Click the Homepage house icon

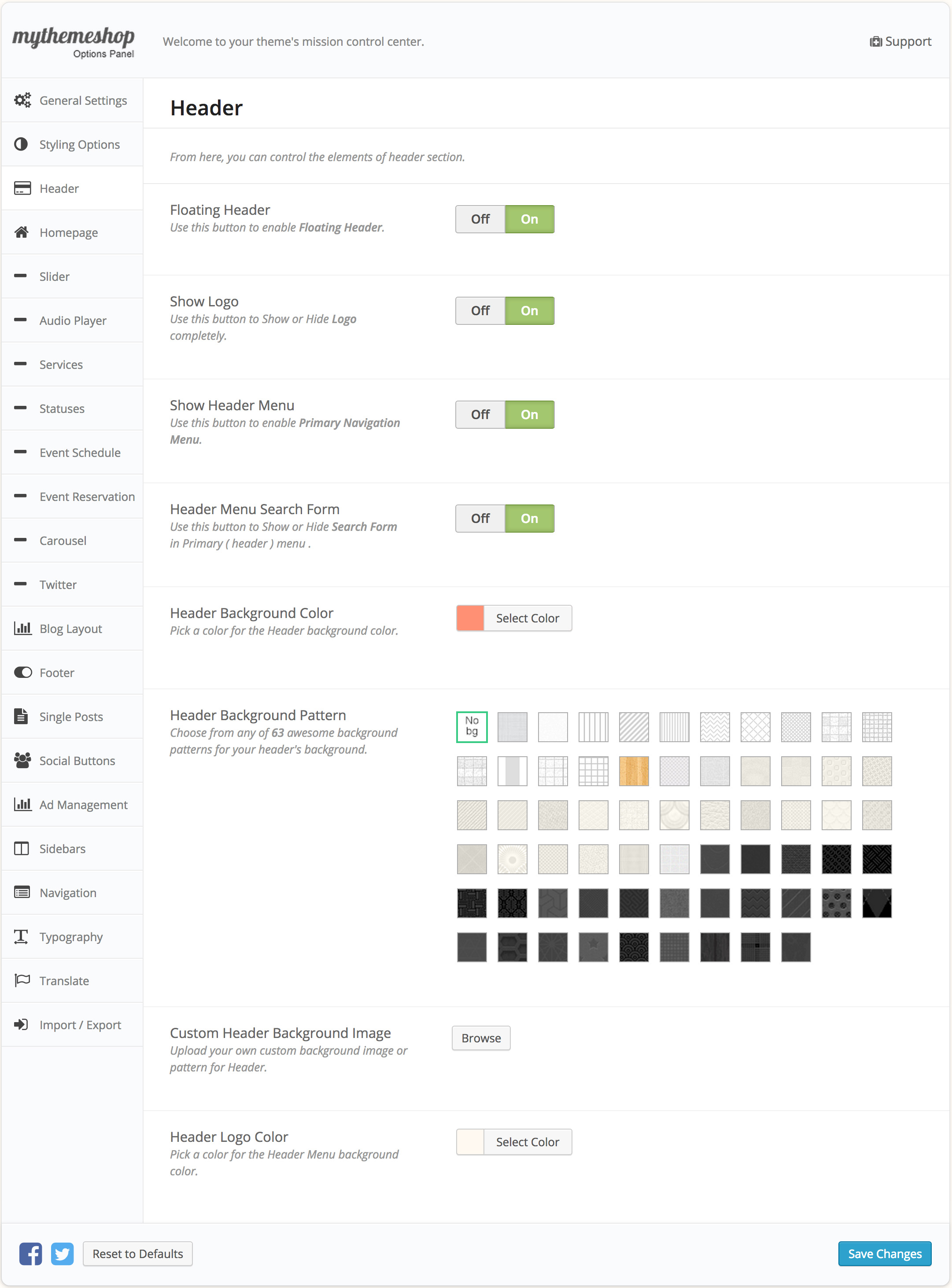point(21,232)
